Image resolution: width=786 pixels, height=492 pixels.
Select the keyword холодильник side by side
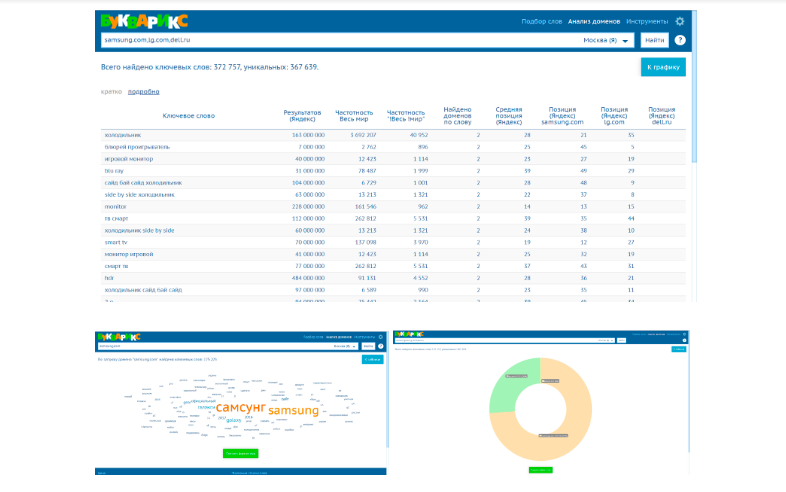[139, 231]
